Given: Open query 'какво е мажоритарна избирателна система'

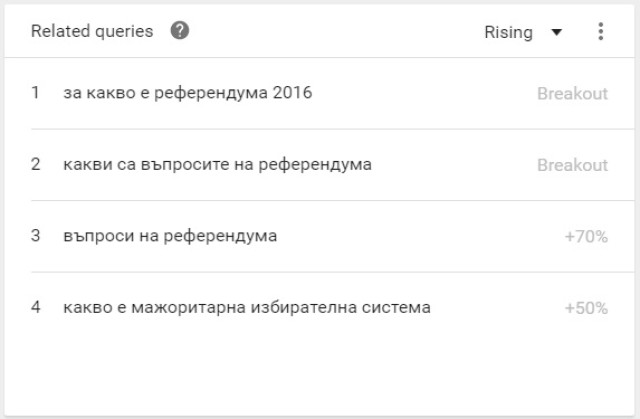Looking at the screenshot, I should 247,307.
